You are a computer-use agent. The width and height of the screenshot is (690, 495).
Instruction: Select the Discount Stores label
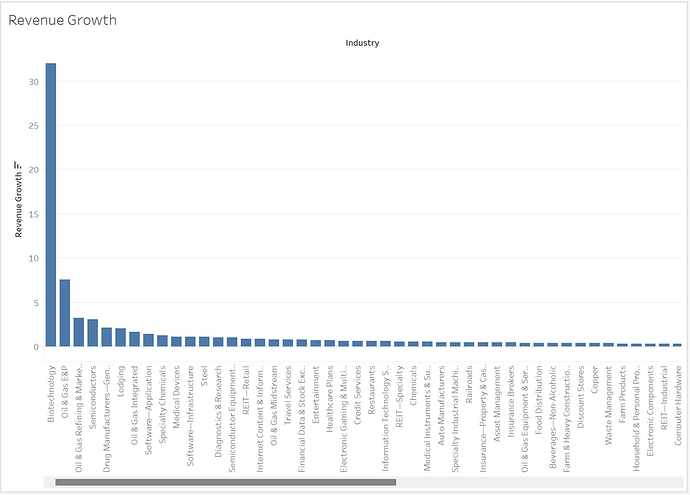(x=582, y=388)
